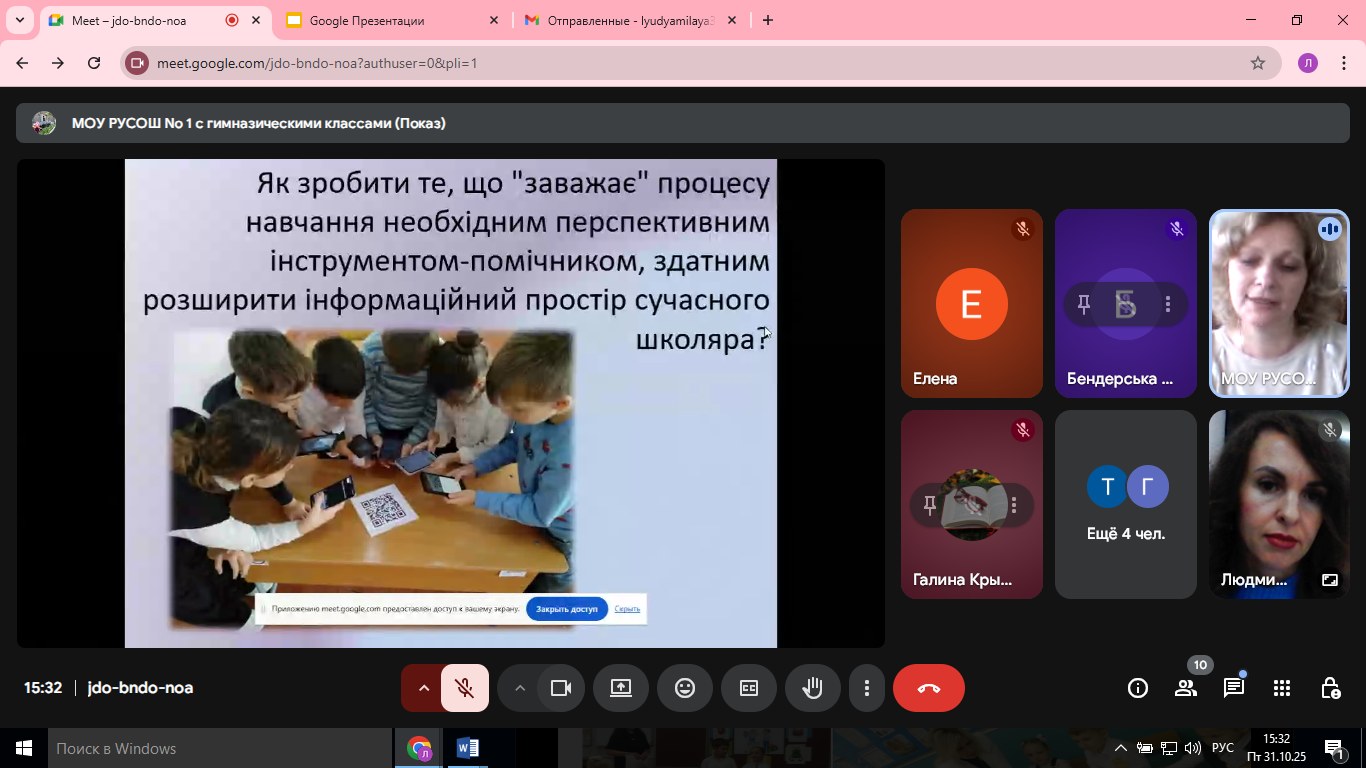Turn on closed captions
The image size is (1366, 768).
748,688
